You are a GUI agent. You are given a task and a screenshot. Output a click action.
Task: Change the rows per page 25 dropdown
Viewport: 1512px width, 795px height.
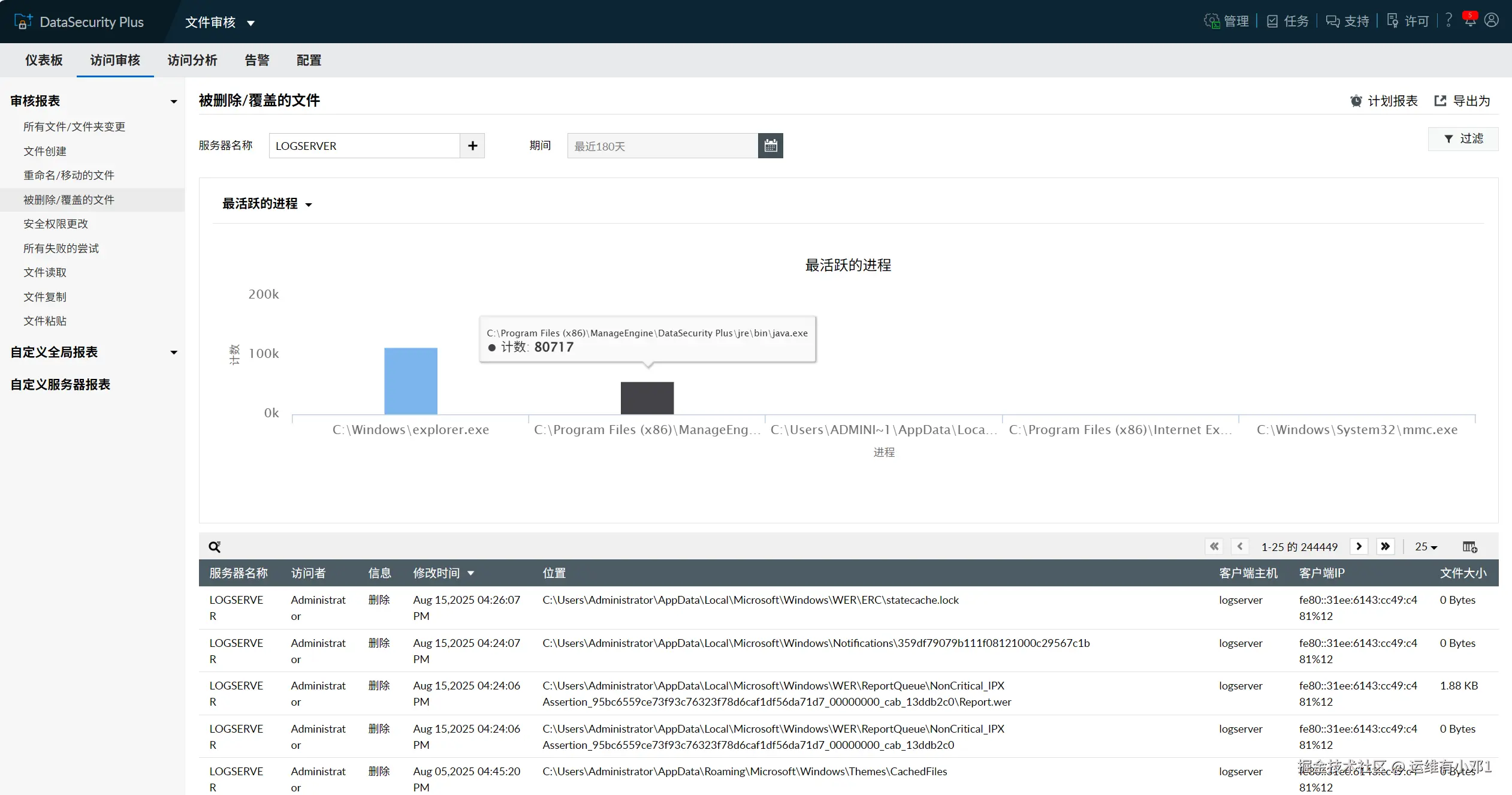(x=1426, y=547)
